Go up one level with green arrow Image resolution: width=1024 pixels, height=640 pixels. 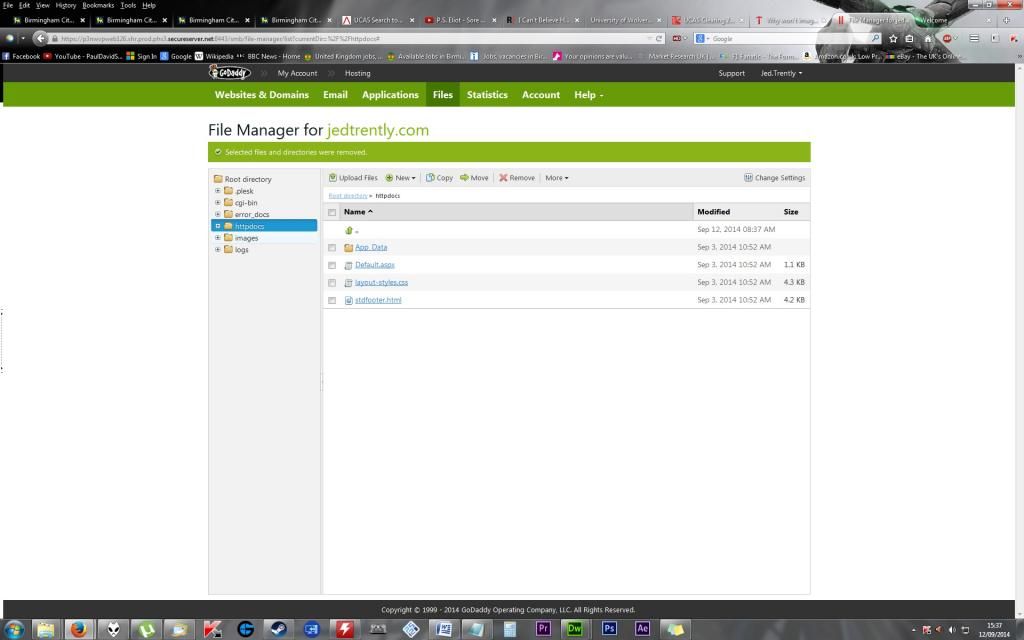(x=349, y=230)
